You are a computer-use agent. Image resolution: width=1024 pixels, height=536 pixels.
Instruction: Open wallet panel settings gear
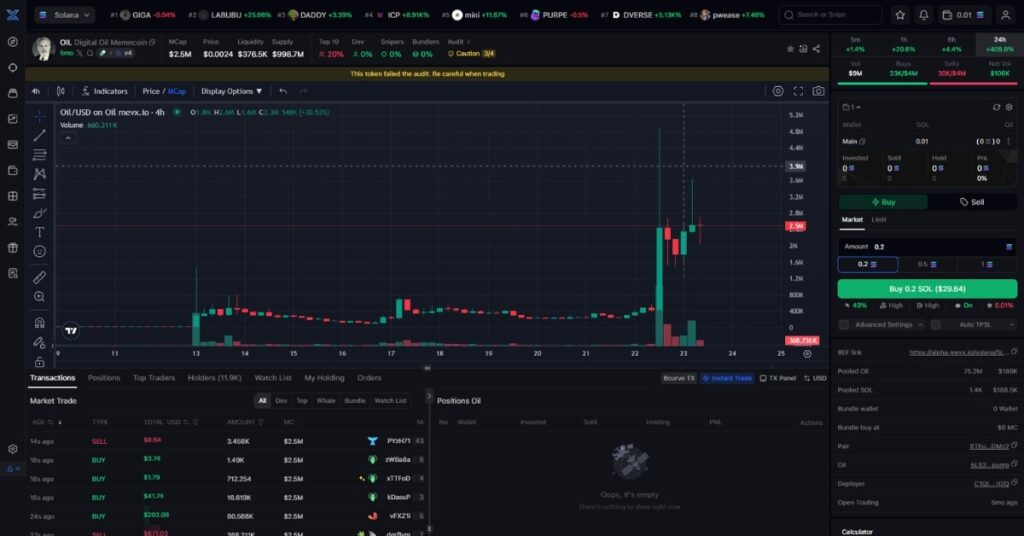pyautogui.click(x=1009, y=107)
